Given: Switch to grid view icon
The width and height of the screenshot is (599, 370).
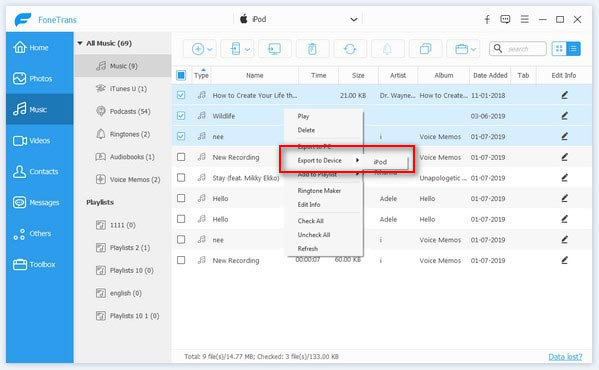Looking at the screenshot, I should [559, 48].
